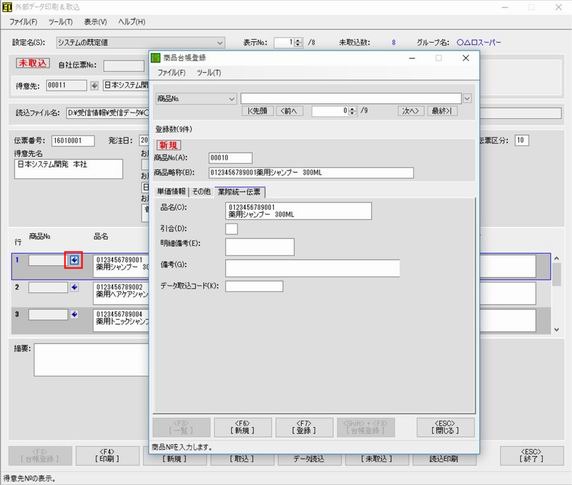572x485 pixels.
Task: Open the 表示(V) menu
Action: point(95,22)
